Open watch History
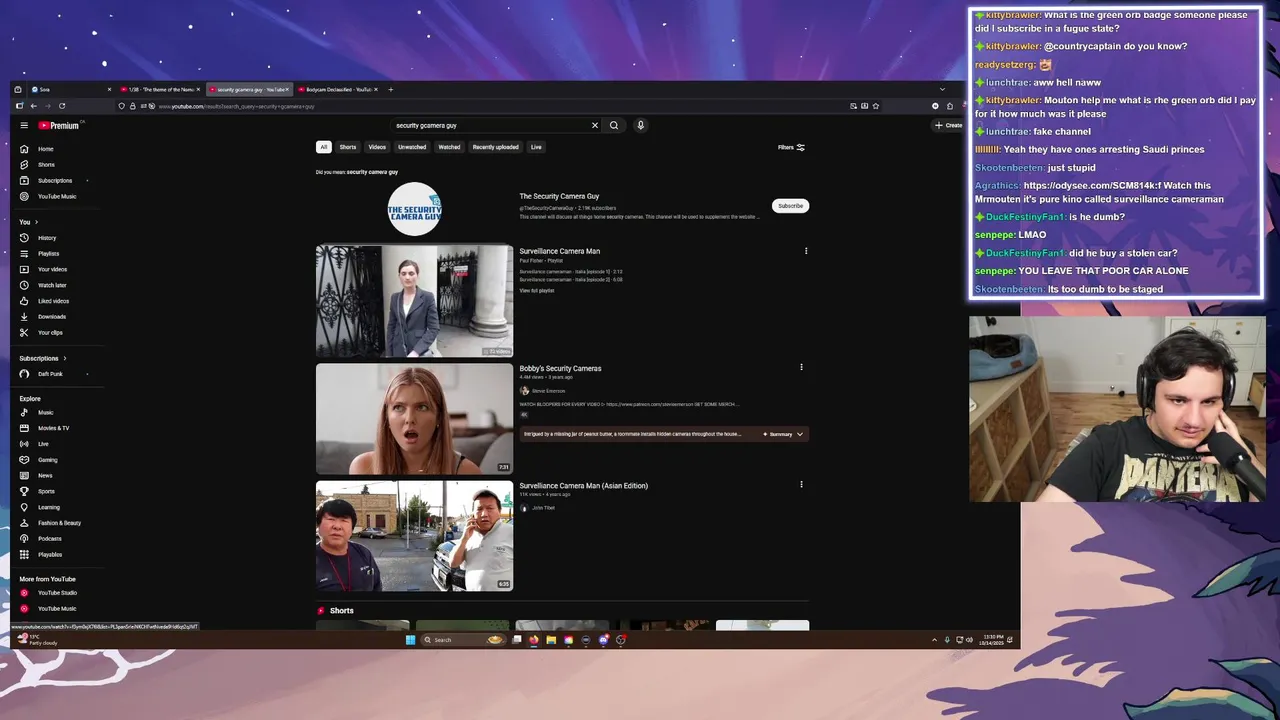The height and width of the screenshot is (720, 1280). coord(46,238)
